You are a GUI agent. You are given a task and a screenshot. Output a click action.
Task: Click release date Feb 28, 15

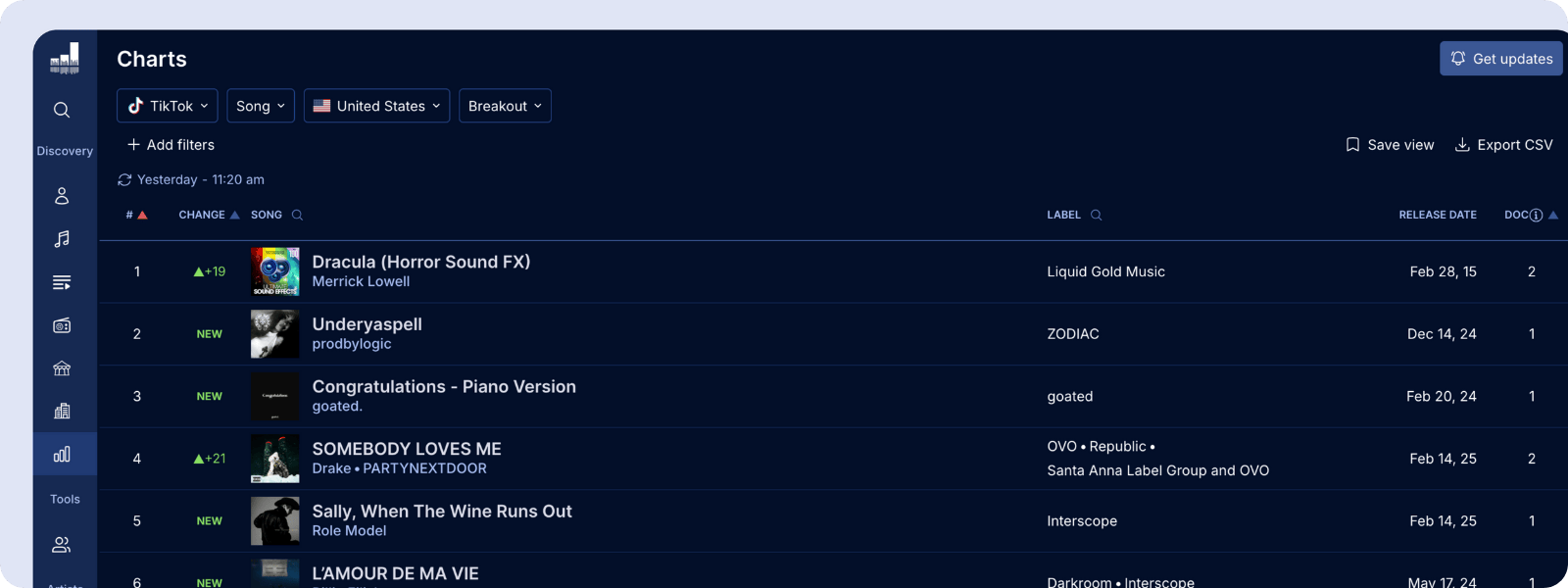click(1443, 271)
